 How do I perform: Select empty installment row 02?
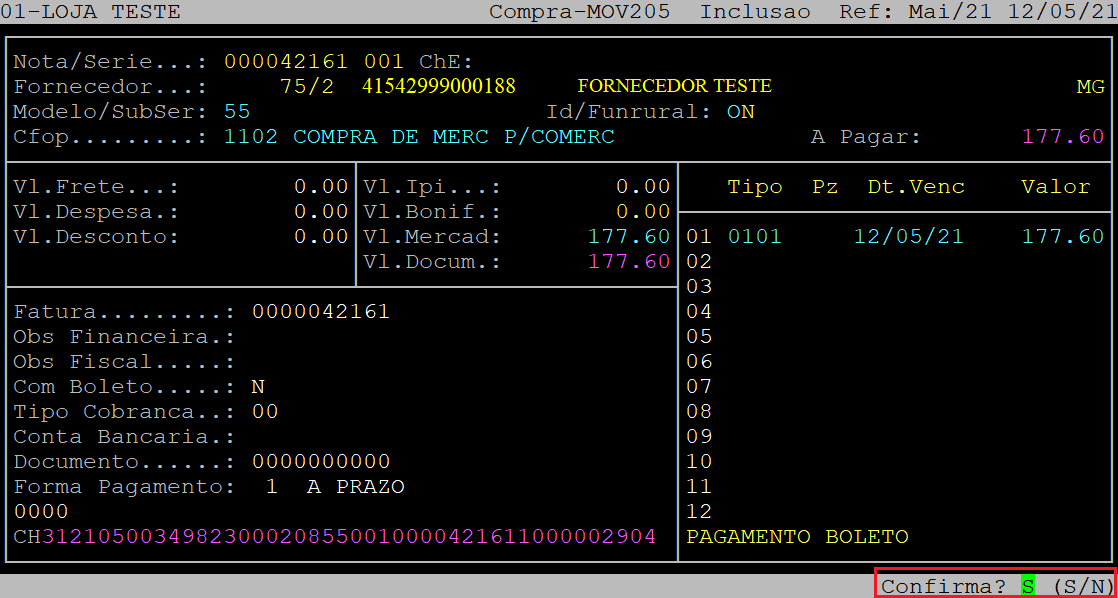click(699, 261)
